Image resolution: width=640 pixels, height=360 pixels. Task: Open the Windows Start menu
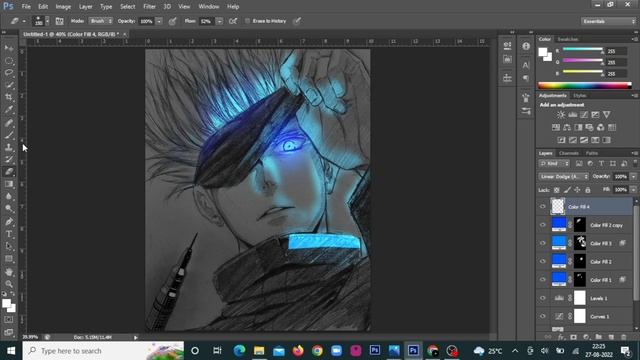coord(11,351)
